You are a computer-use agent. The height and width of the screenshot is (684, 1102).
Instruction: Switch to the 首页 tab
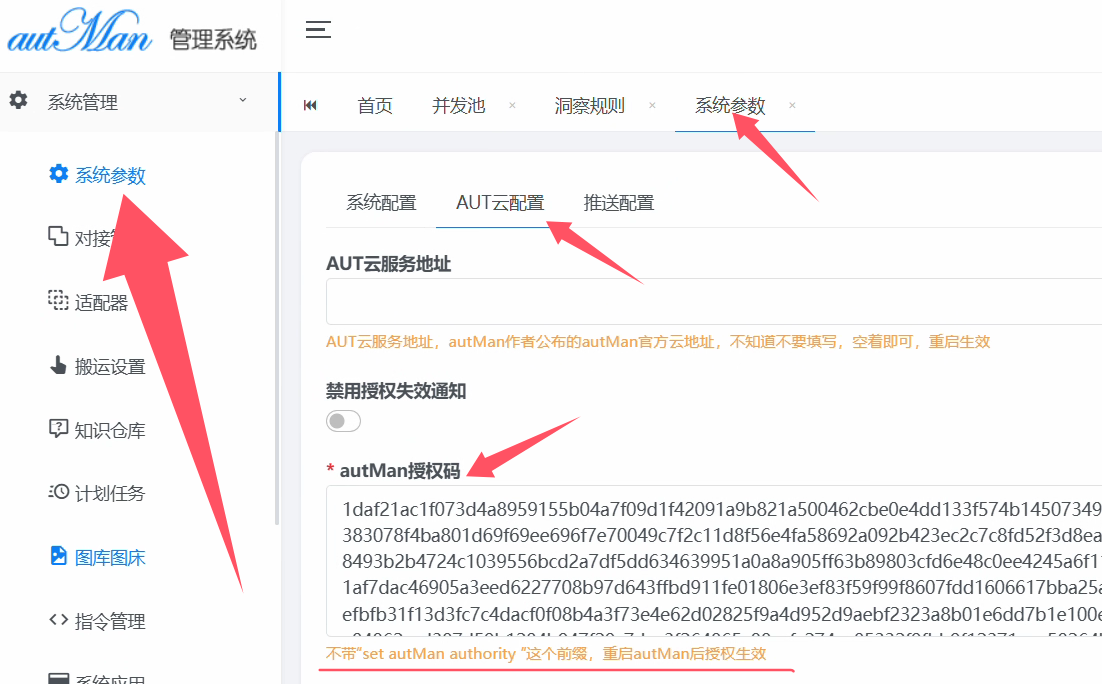point(375,106)
